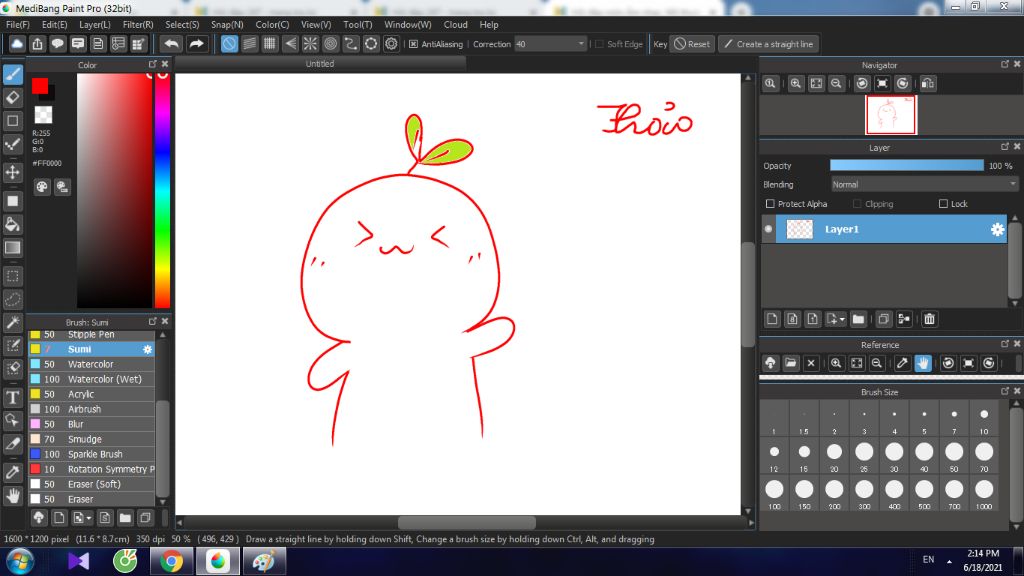The height and width of the screenshot is (576, 1024).
Task: Select the Magic Wand tool
Action: tap(13, 323)
